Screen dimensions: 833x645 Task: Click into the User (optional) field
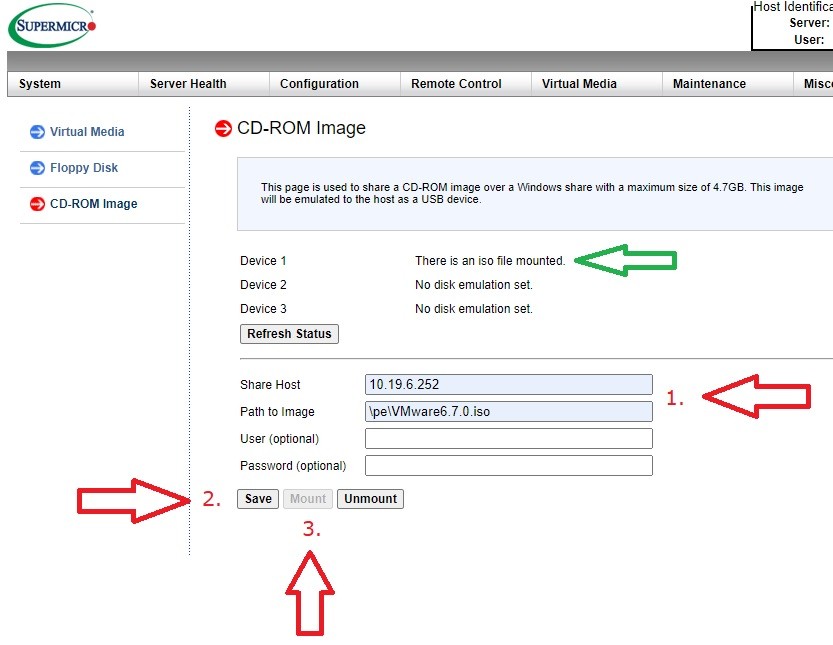click(508, 438)
